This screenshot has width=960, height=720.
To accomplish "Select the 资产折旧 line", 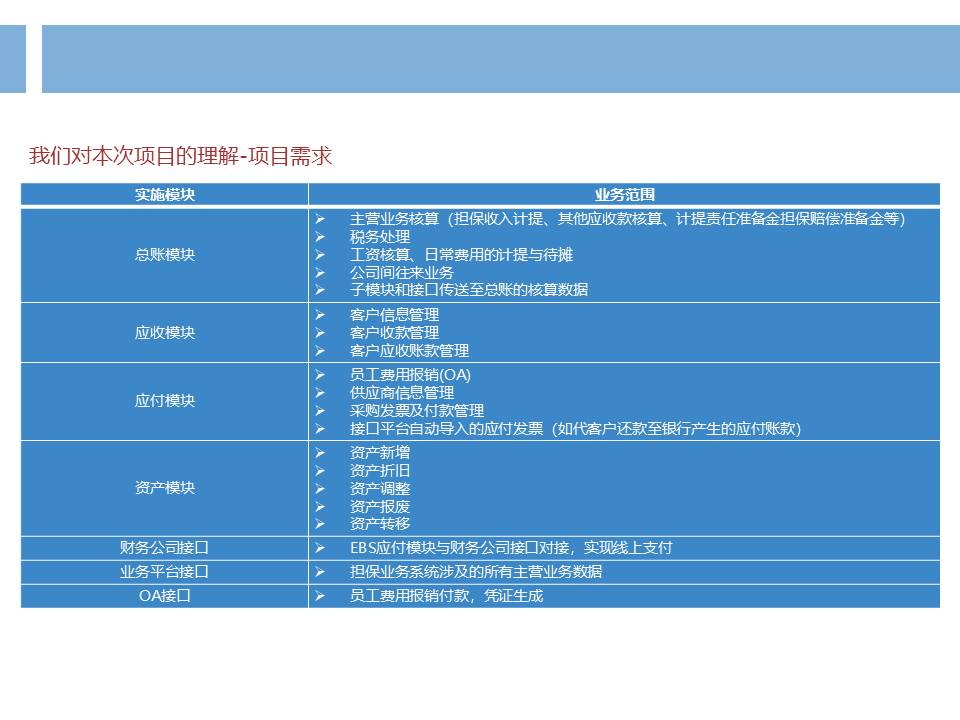I will [x=380, y=471].
